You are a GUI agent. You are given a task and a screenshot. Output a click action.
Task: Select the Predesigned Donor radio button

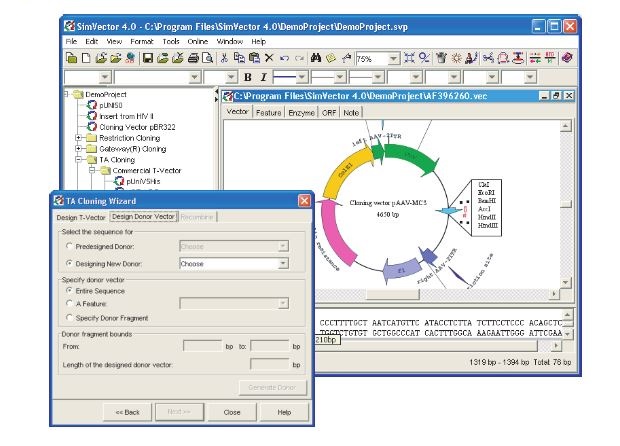[x=68, y=245]
